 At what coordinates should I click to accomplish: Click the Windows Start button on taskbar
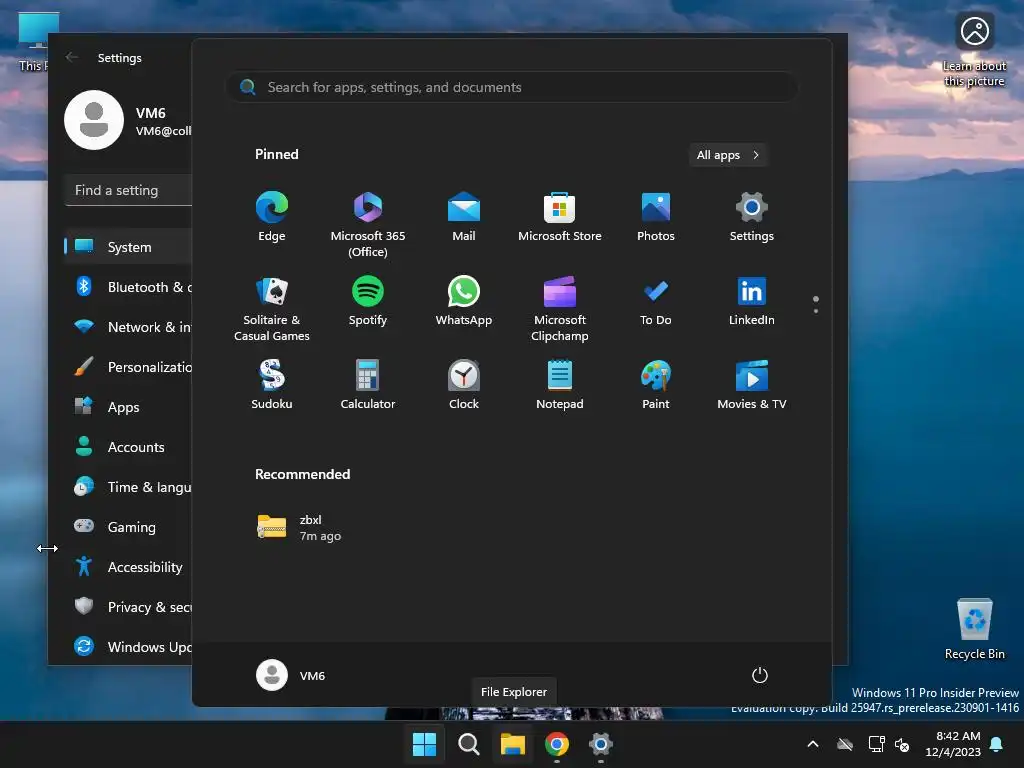click(x=424, y=744)
